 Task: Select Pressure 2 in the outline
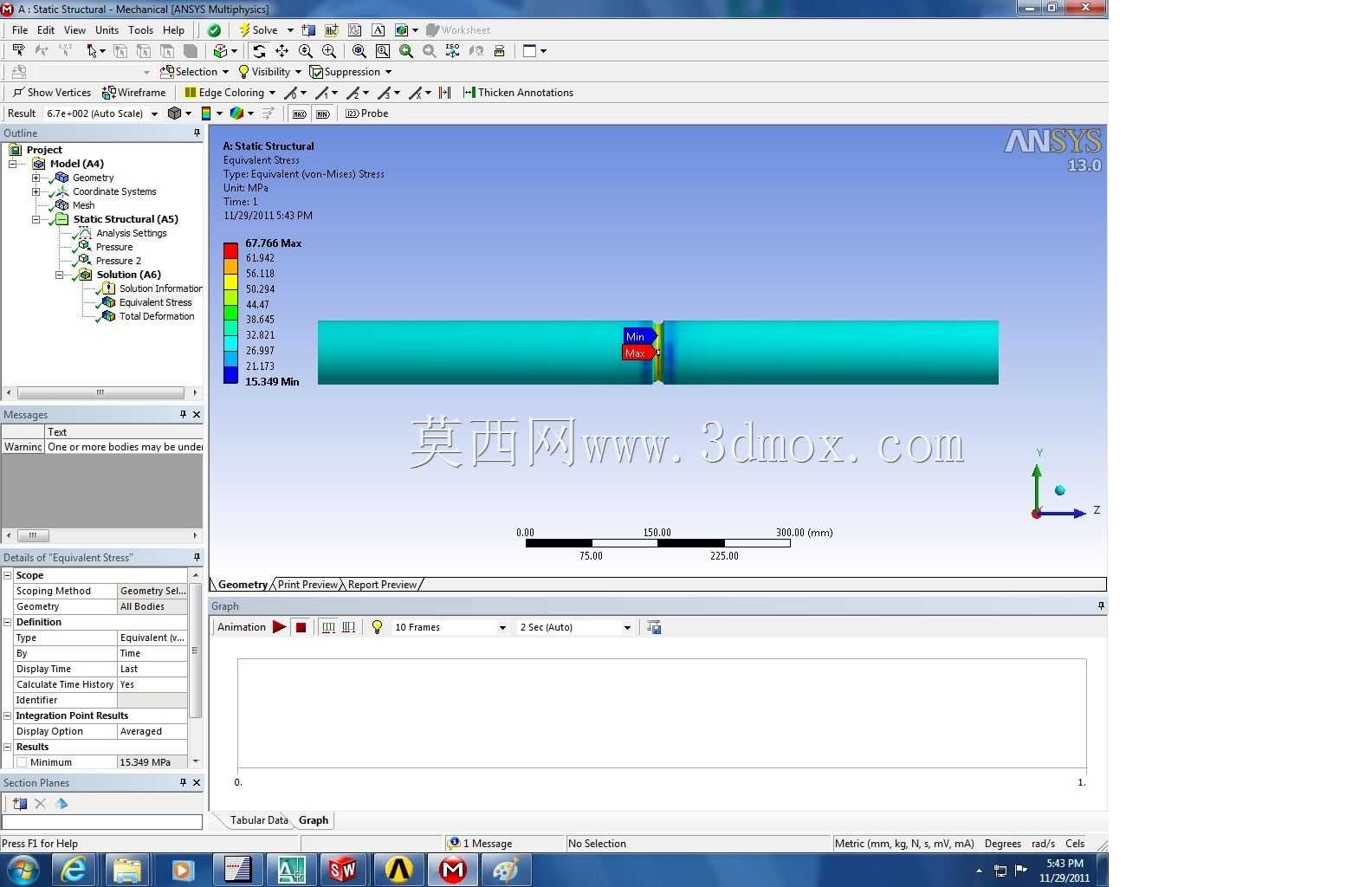point(118,261)
